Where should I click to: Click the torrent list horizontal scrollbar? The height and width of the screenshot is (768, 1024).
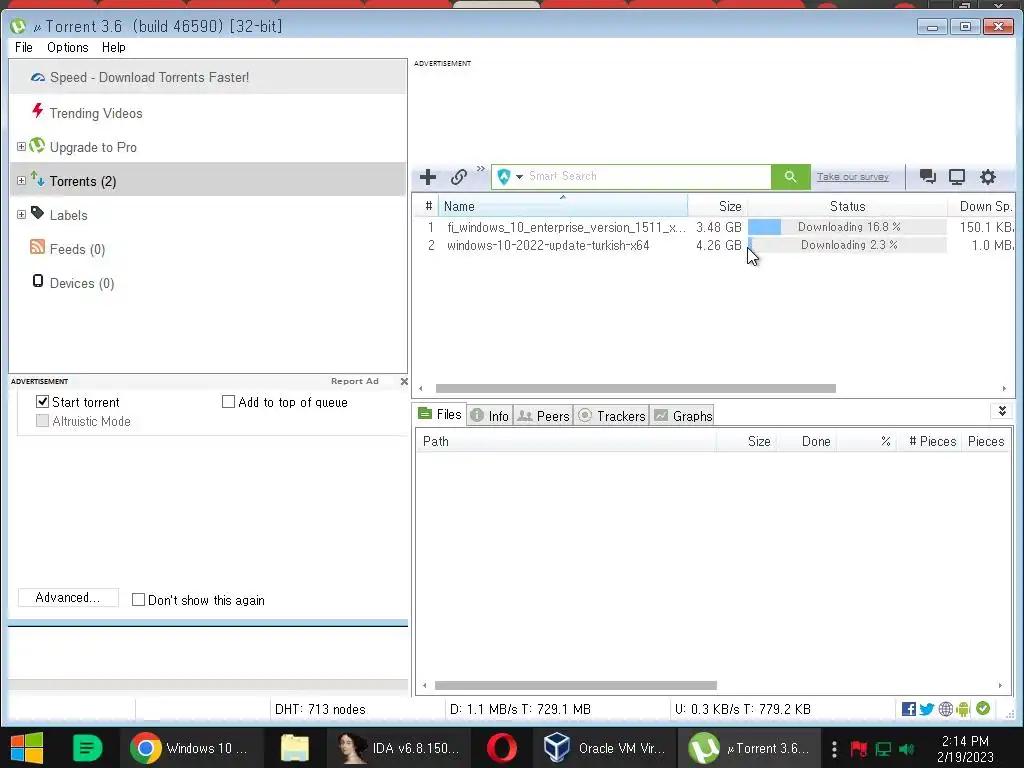click(635, 389)
